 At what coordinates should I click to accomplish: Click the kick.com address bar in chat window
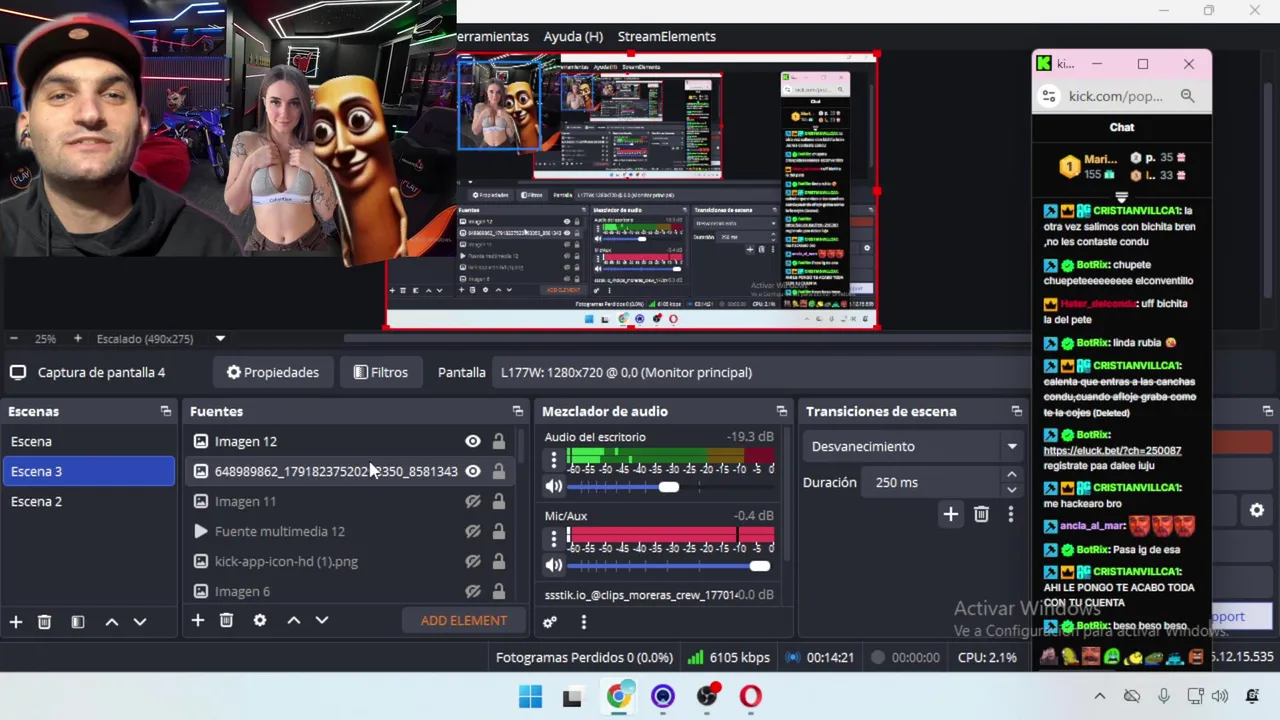(1116, 96)
